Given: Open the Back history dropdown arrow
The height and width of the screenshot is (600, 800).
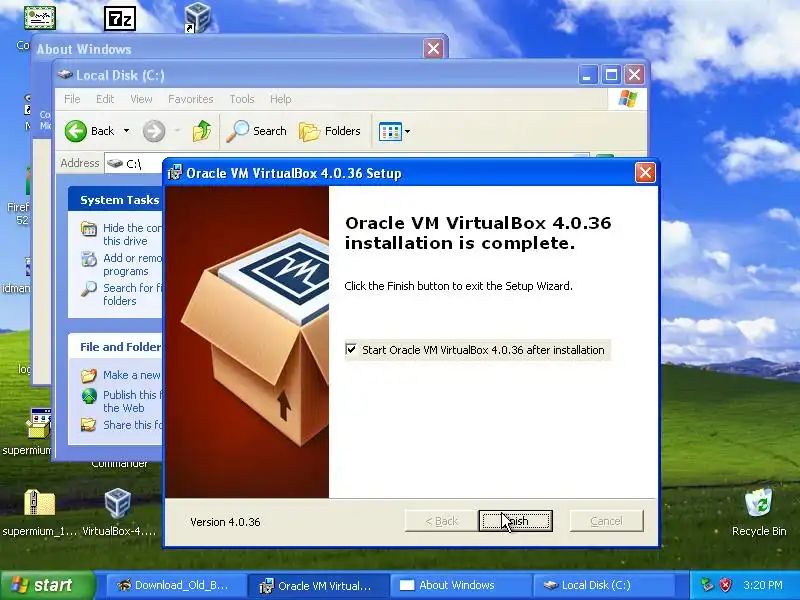Looking at the screenshot, I should tap(126, 131).
